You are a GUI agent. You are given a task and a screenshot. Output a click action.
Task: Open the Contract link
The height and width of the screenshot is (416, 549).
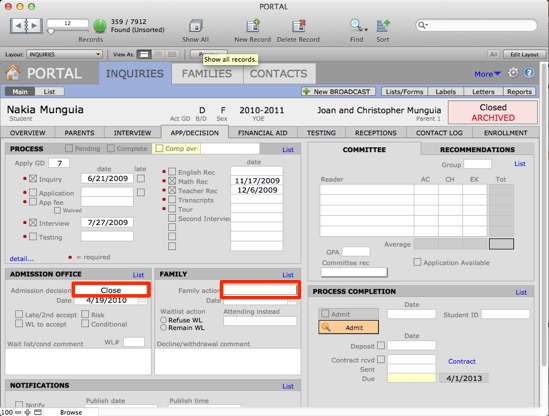coord(461,361)
